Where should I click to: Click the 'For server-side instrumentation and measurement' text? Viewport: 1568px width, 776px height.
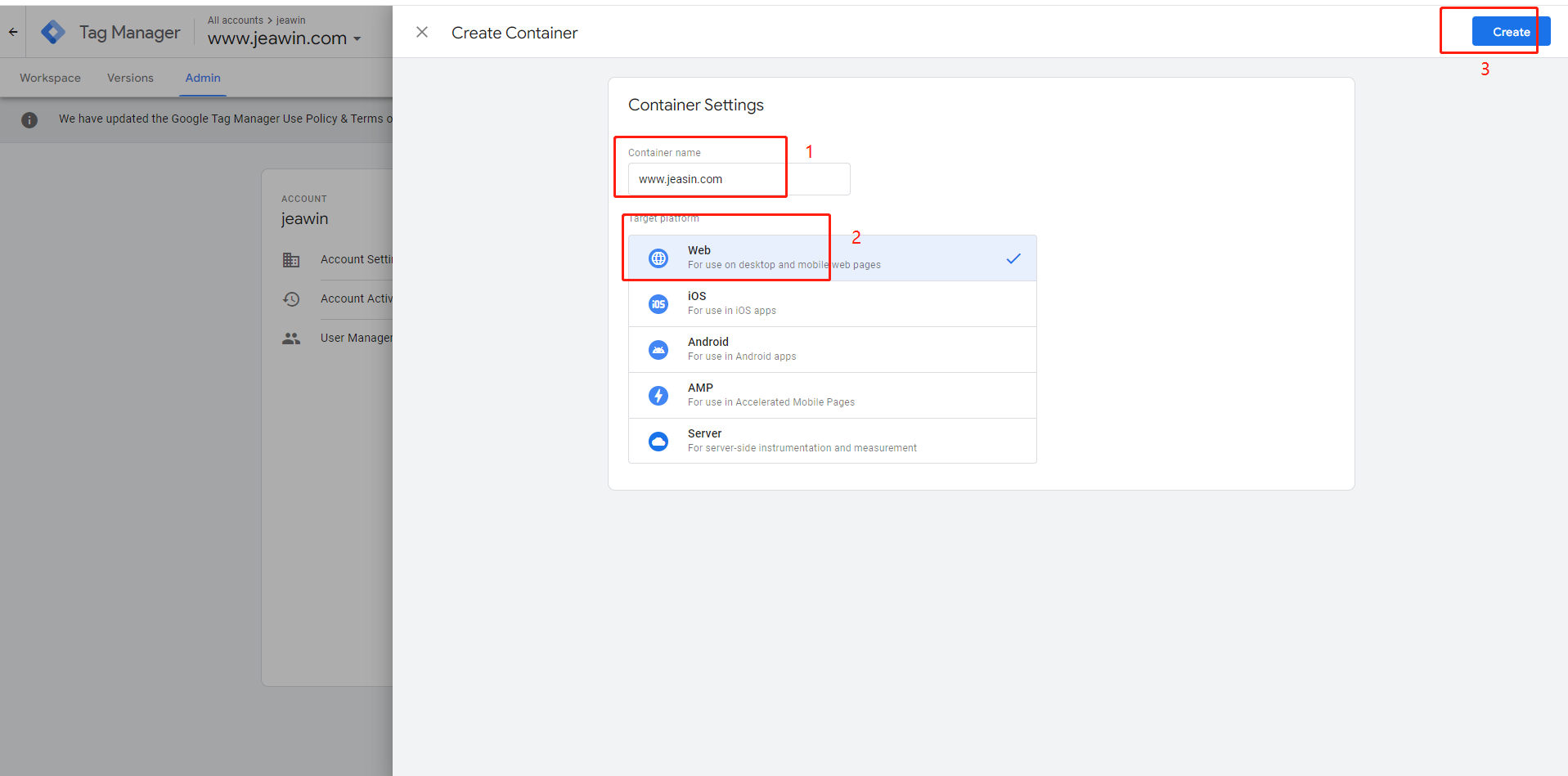[802, 448]
